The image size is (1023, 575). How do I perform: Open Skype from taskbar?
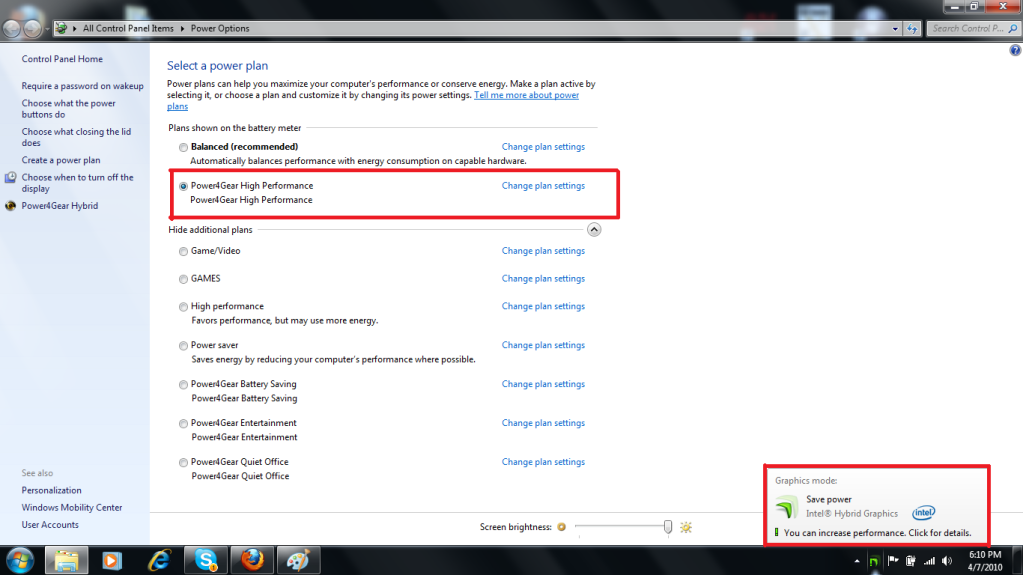[206, 561]
